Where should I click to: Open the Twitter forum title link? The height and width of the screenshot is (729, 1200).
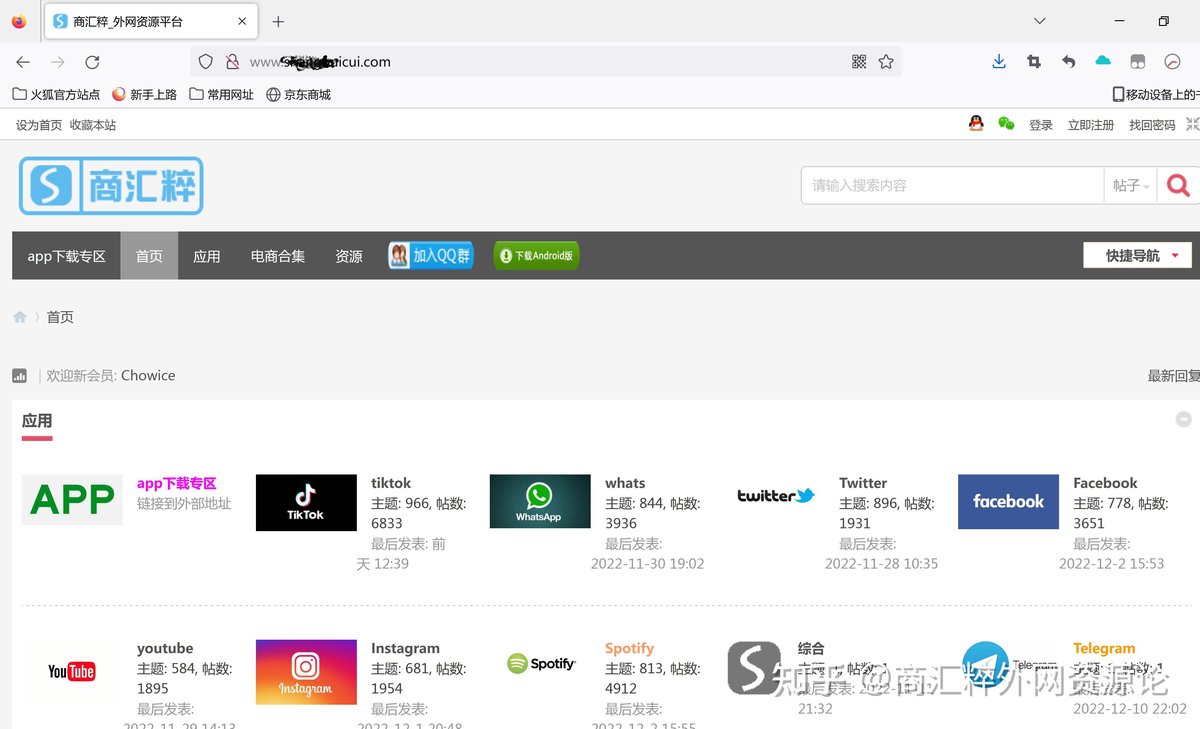[x=863, y=483]
